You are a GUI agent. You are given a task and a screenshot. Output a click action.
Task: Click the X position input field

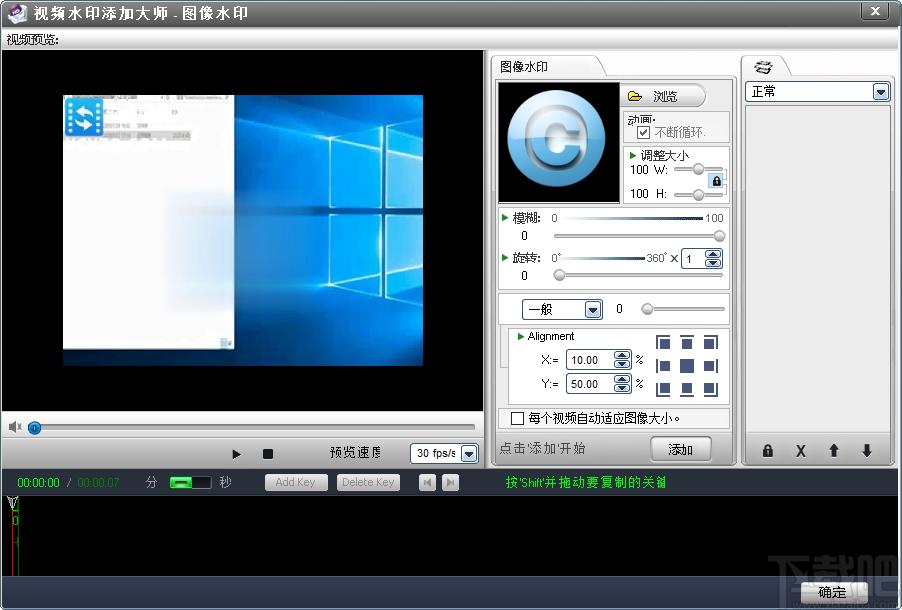pos(590,360)
